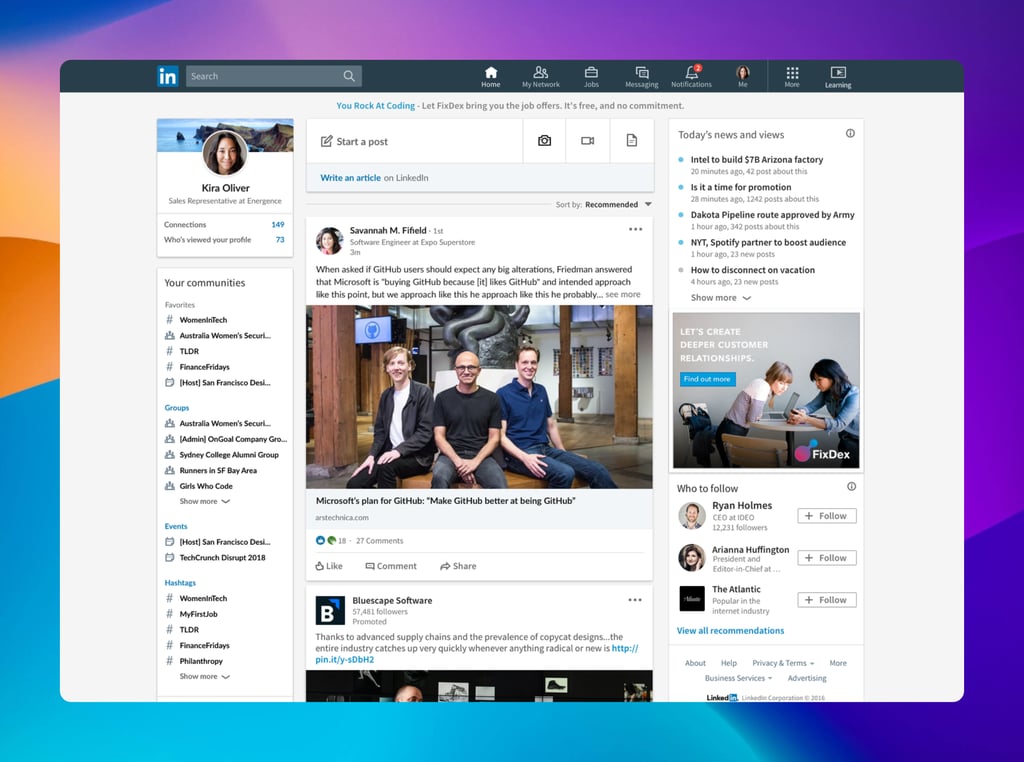
Task: Comment on Savannah's post
Action: tap(391, 566)
